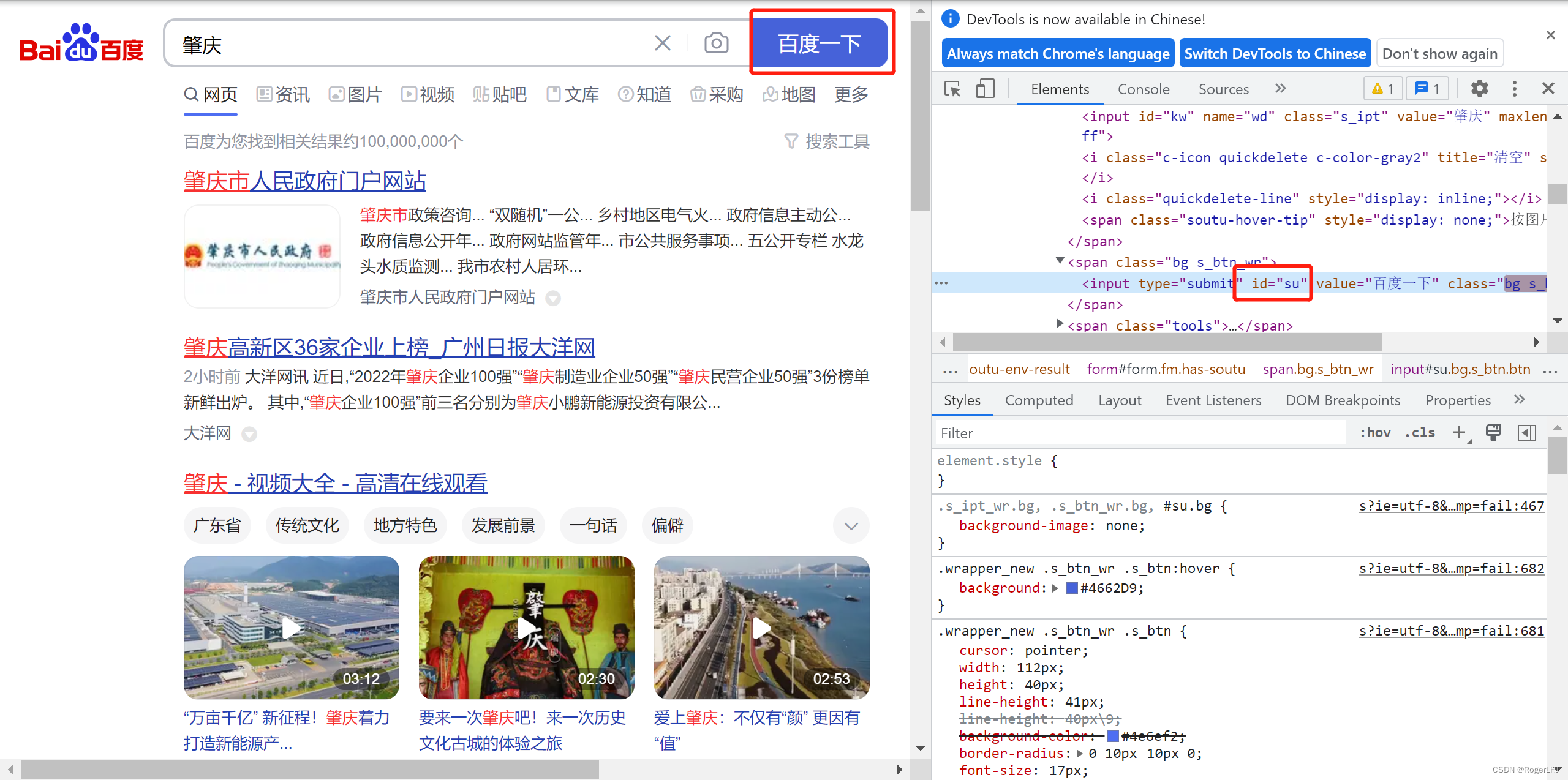Expand the source dropdown beside 大洋网

[x=249, y=434]
